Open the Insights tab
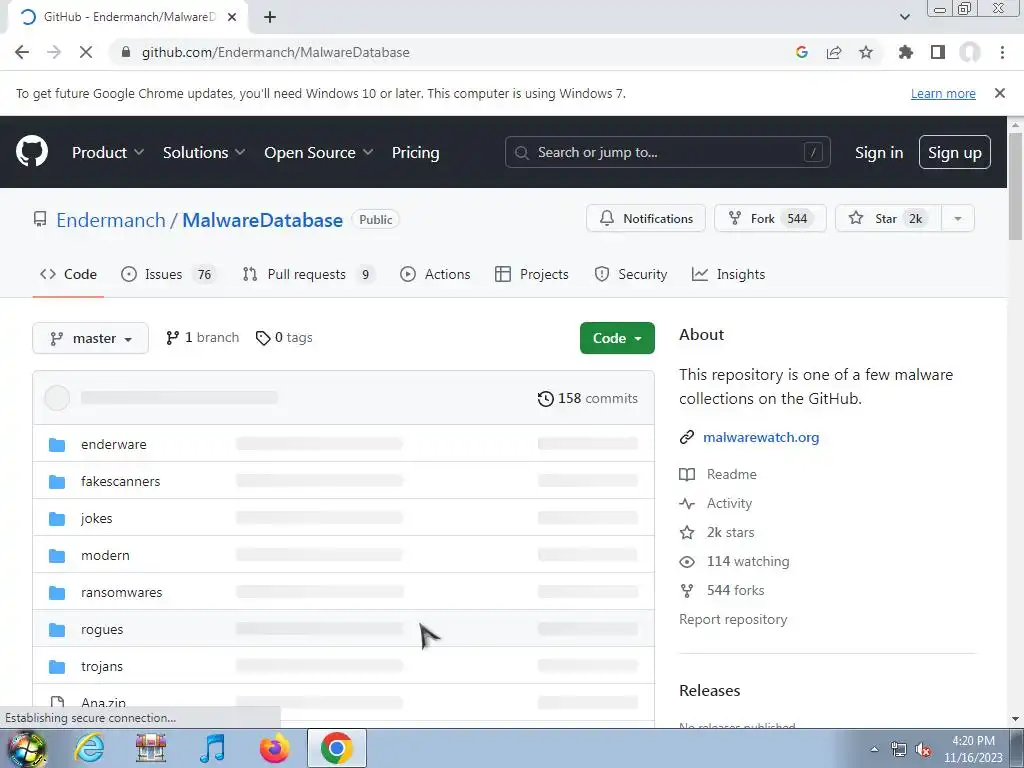1024x768 pixels. (729, 274)
